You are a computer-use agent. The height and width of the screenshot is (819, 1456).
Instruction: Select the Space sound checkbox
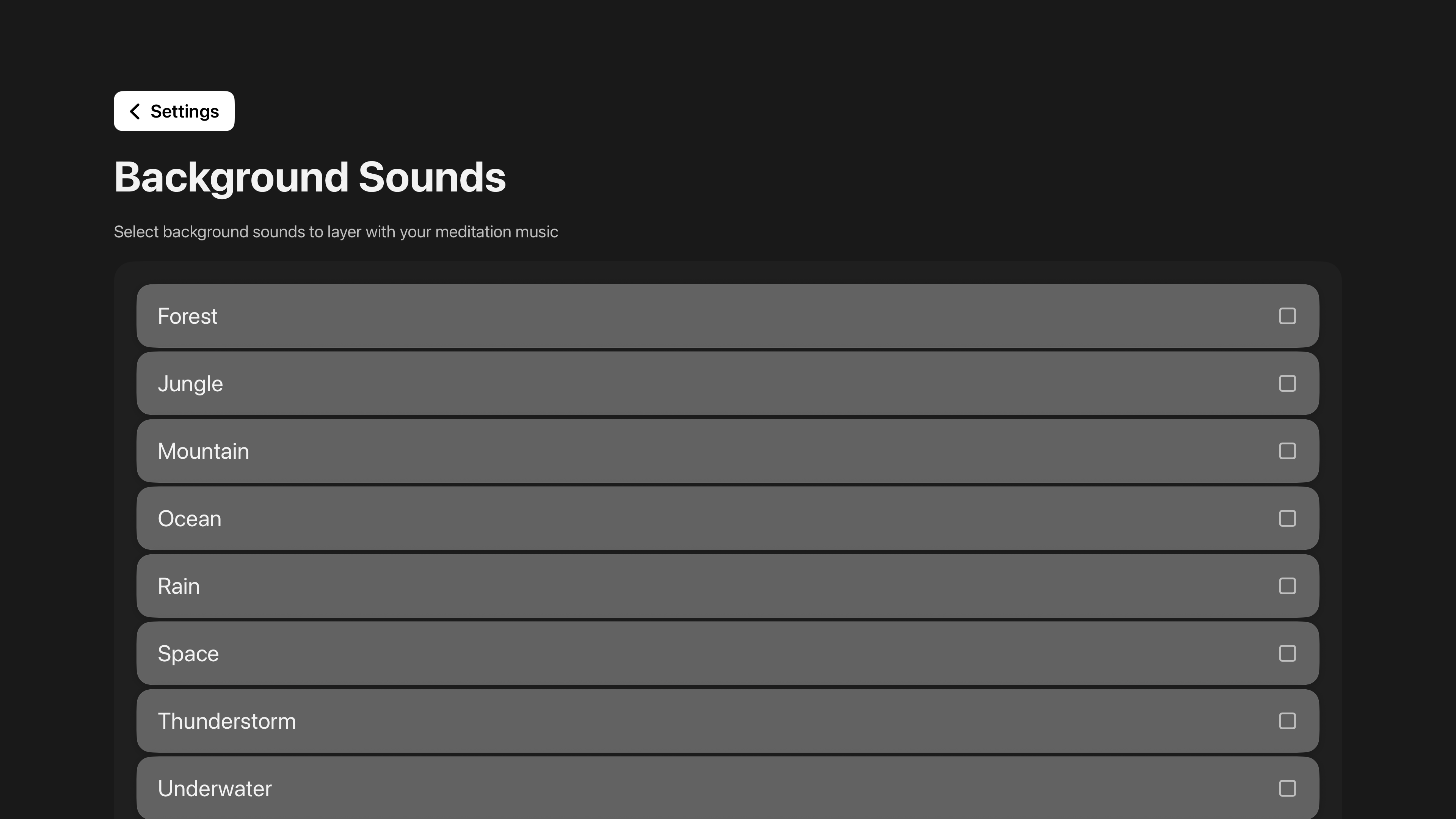[x=1287, y=653]
